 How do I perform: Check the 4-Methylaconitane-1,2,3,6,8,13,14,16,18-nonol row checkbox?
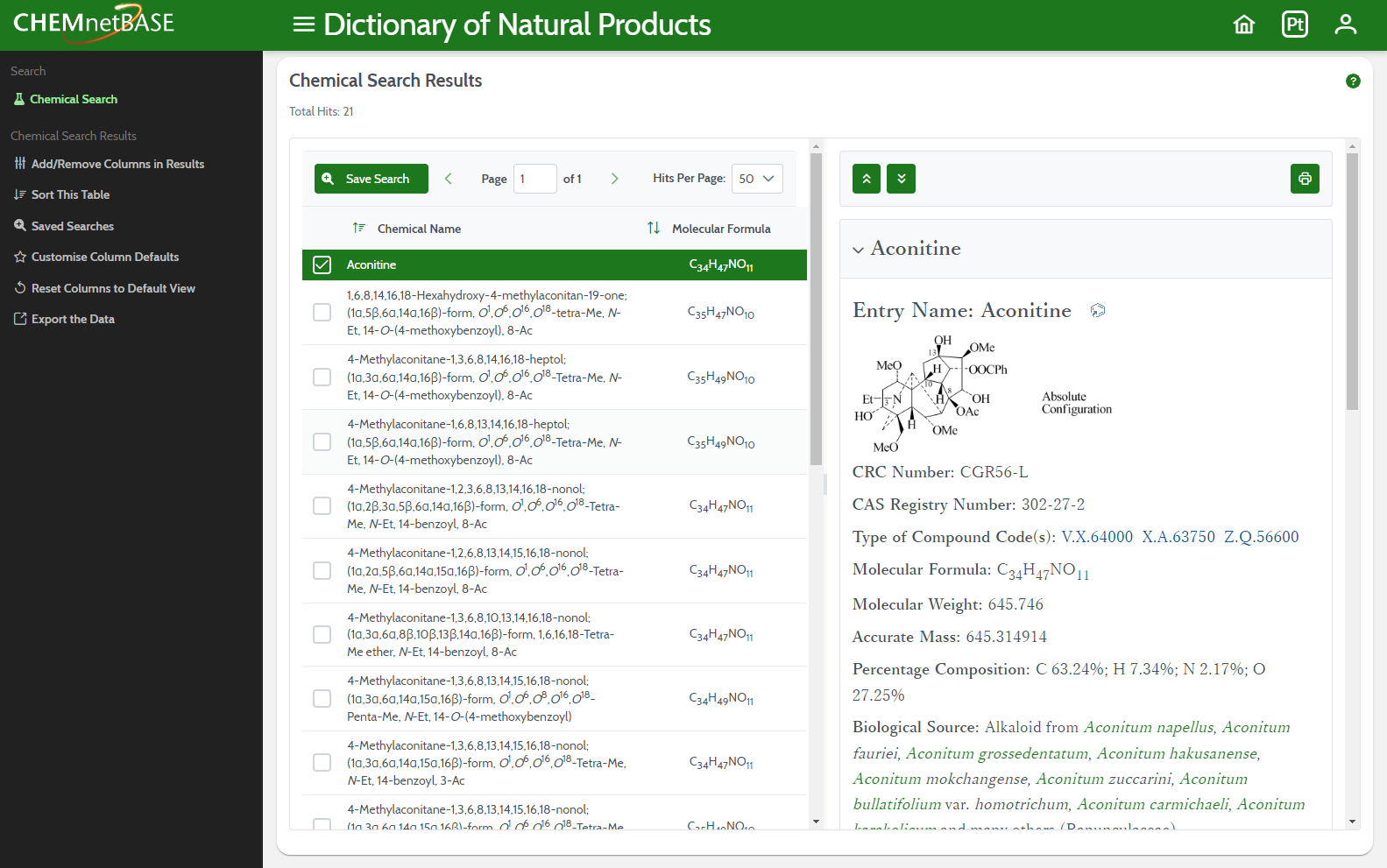322,506
